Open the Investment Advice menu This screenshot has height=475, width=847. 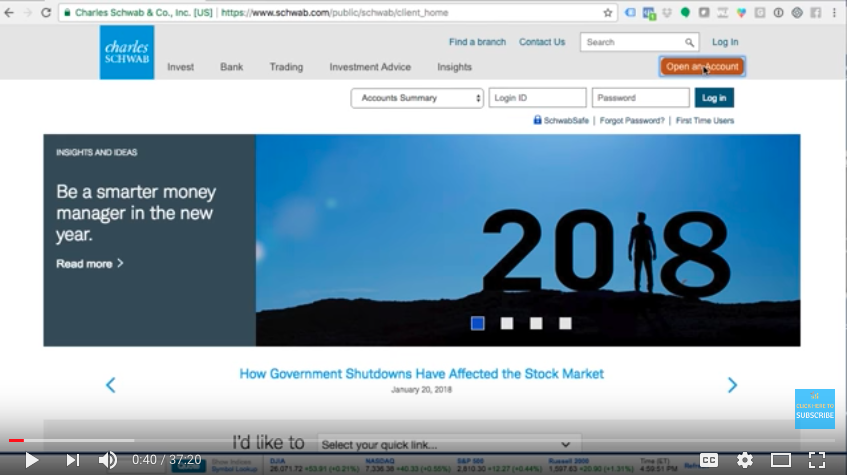point(370,67)
